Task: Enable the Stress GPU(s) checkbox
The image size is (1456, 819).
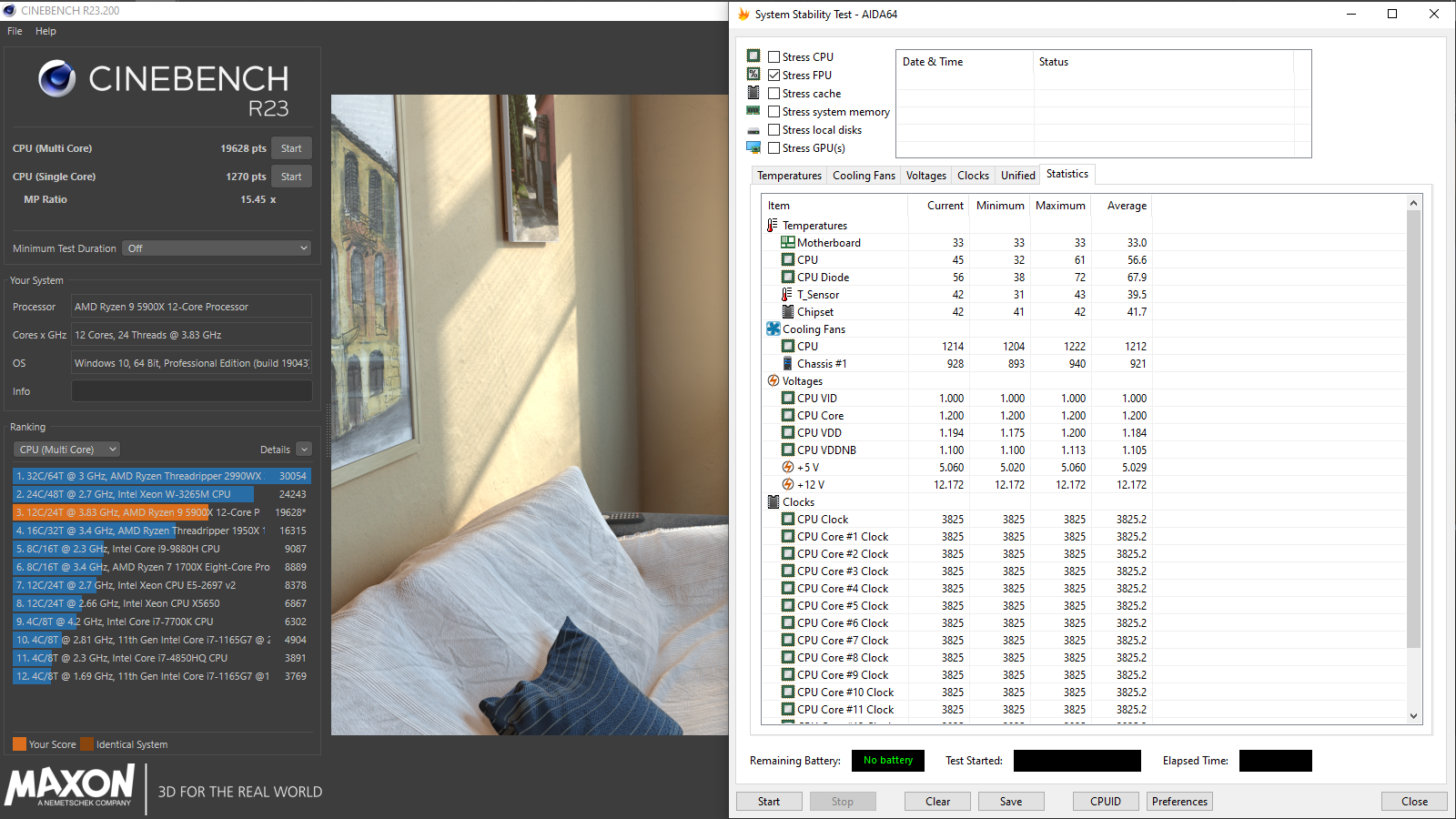Action: click(773, 147)
